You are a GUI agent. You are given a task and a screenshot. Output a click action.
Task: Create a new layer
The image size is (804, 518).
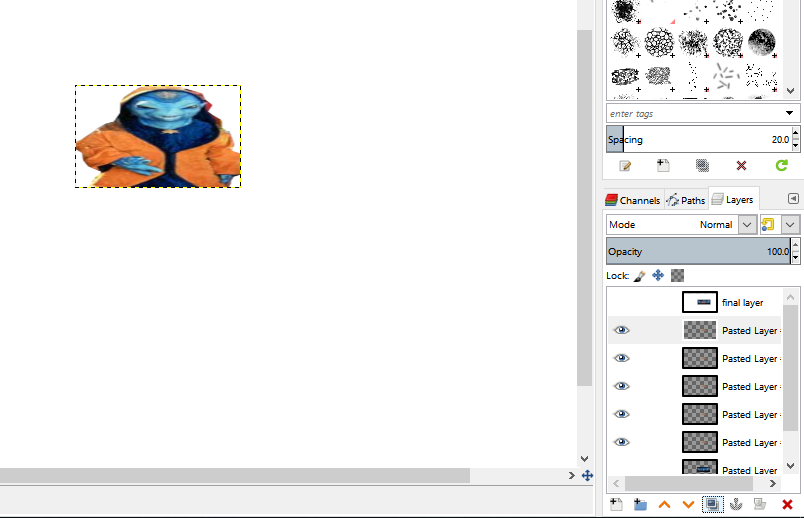click(x=616, y=505)
